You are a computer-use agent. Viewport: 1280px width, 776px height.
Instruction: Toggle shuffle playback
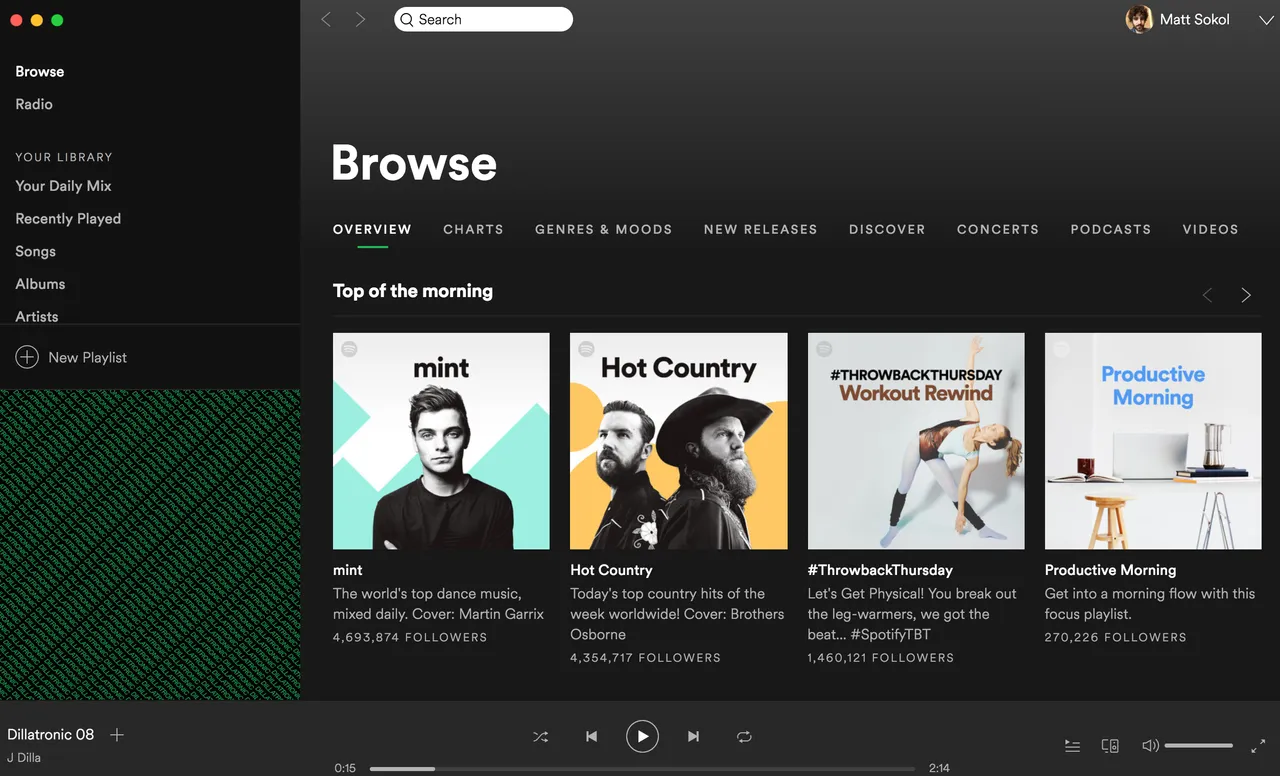(541, 737)
